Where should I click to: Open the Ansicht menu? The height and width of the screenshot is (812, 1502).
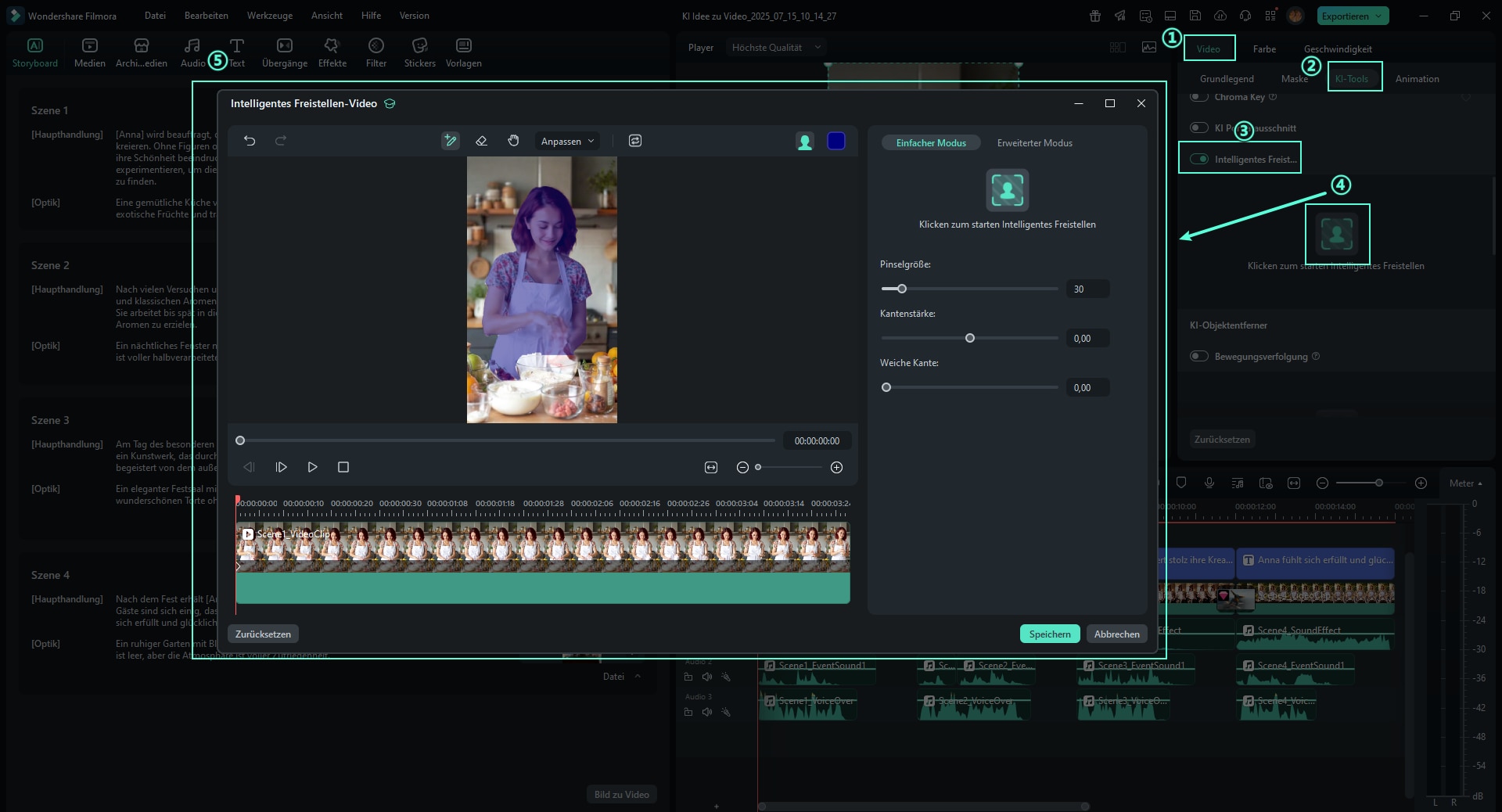point(327,16)
